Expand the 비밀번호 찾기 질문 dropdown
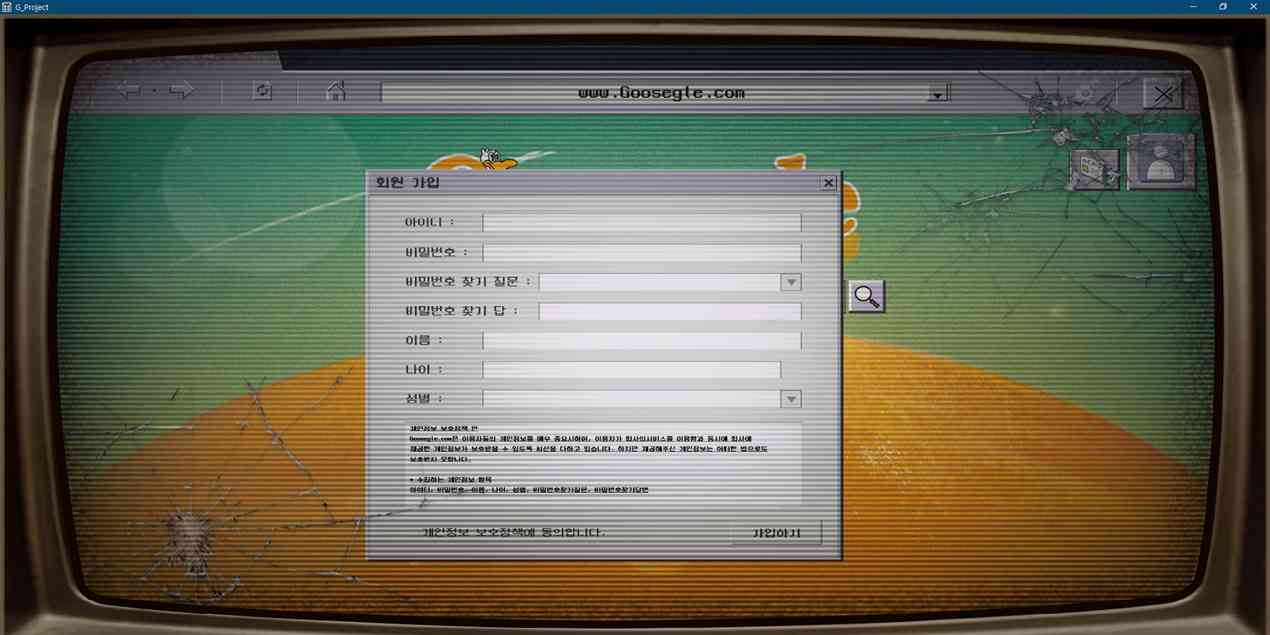This screenshot has width=1270, height=635. 791,283
